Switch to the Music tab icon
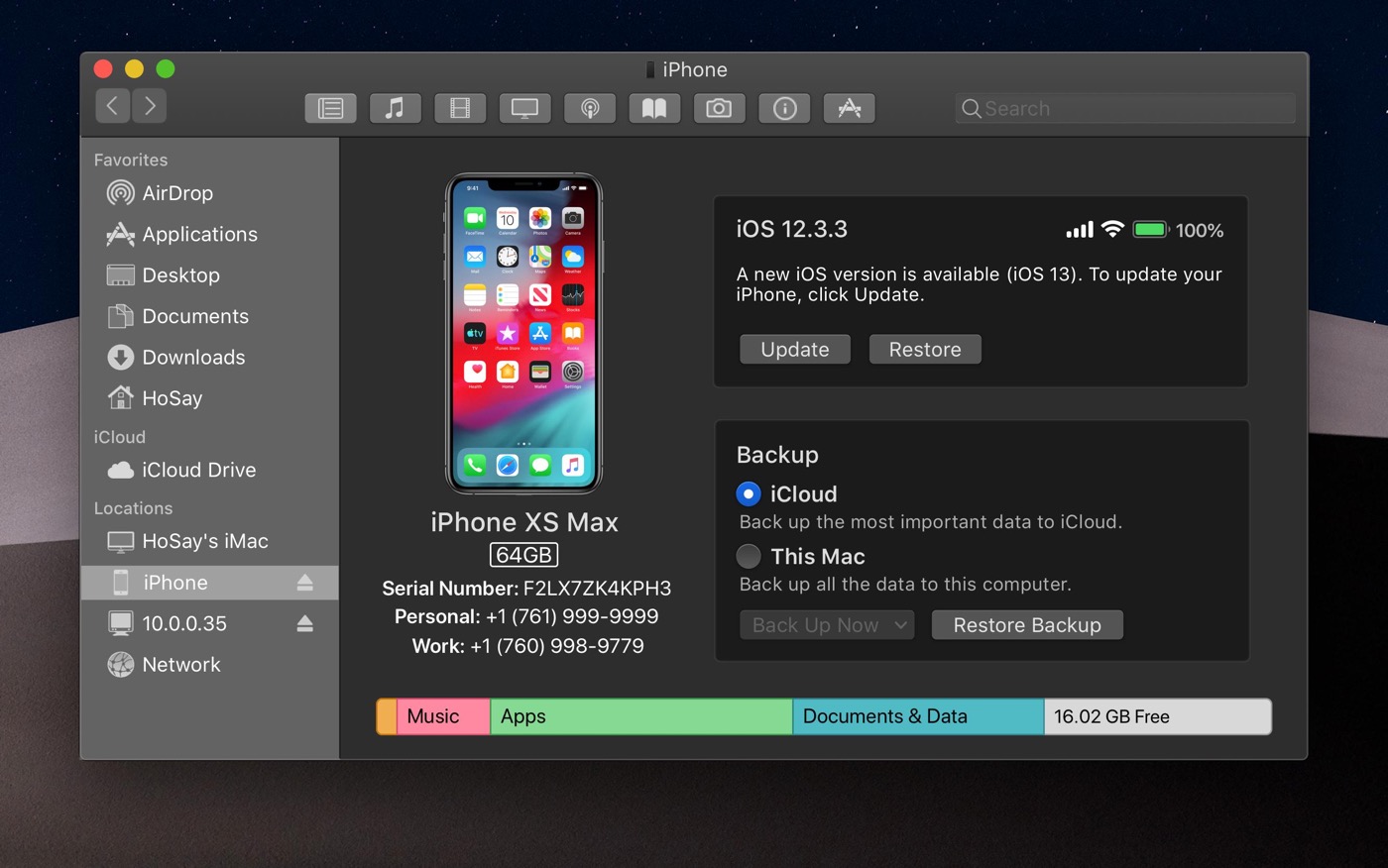Viewport: 1388px width, 868px height. (x=395, y=108)
